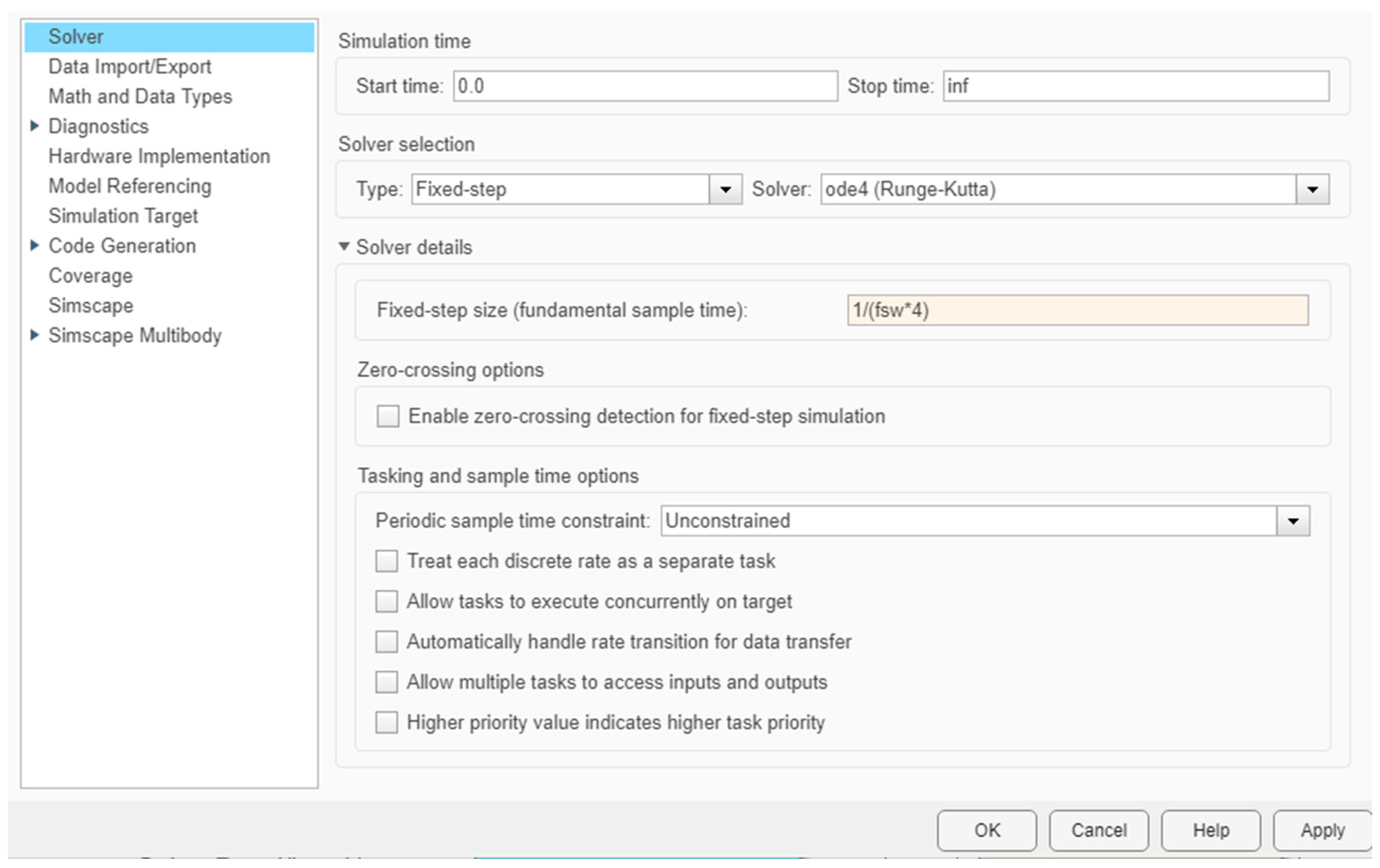Enable automatic rate transition handling checkbox

click(x=387, y=642)
